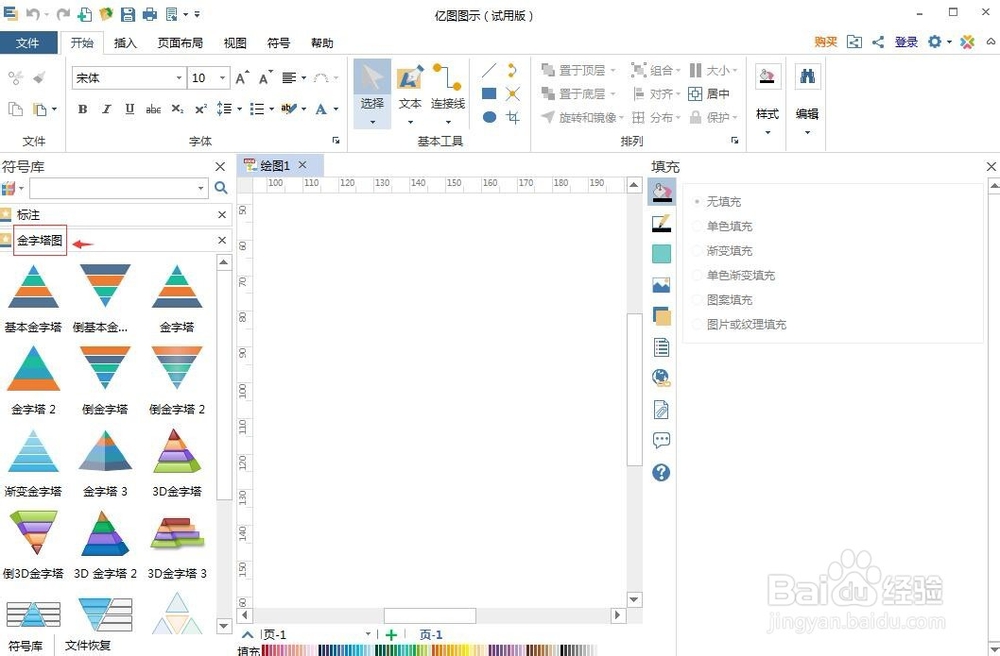
Task: Click the shadow settings sidebar icon
Action: (x=661, y=316)
